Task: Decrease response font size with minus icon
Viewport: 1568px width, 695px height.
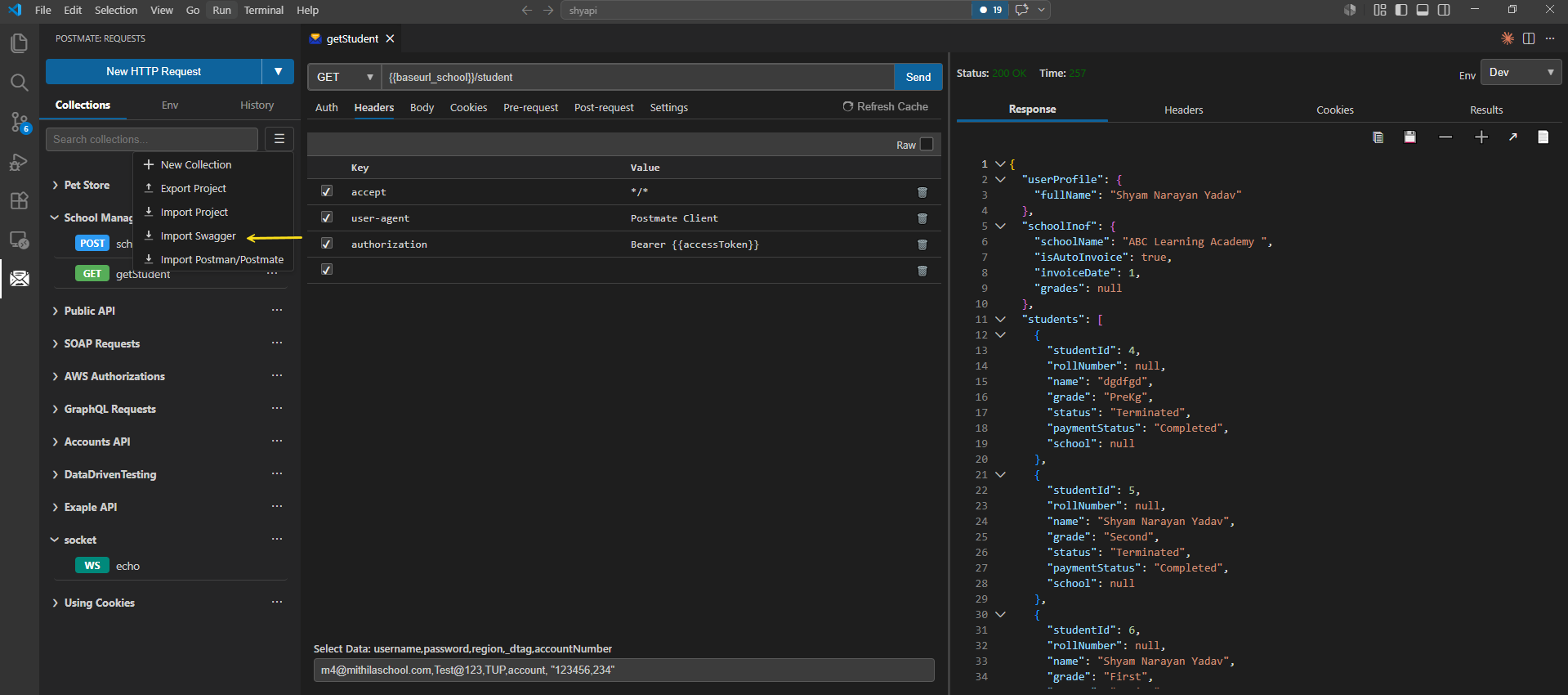Action: pos(1445,137)
